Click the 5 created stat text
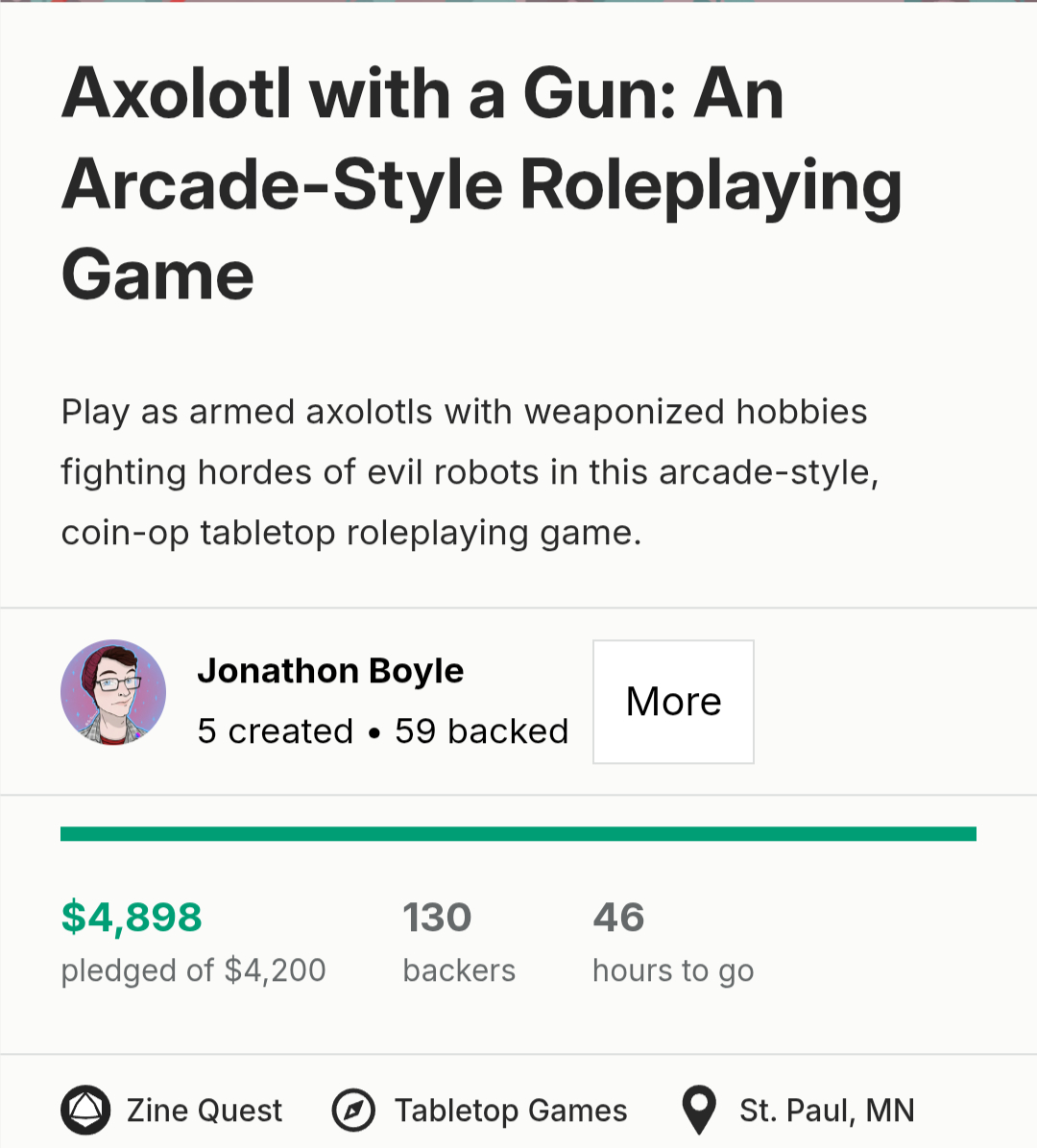 tap(276, 731)
